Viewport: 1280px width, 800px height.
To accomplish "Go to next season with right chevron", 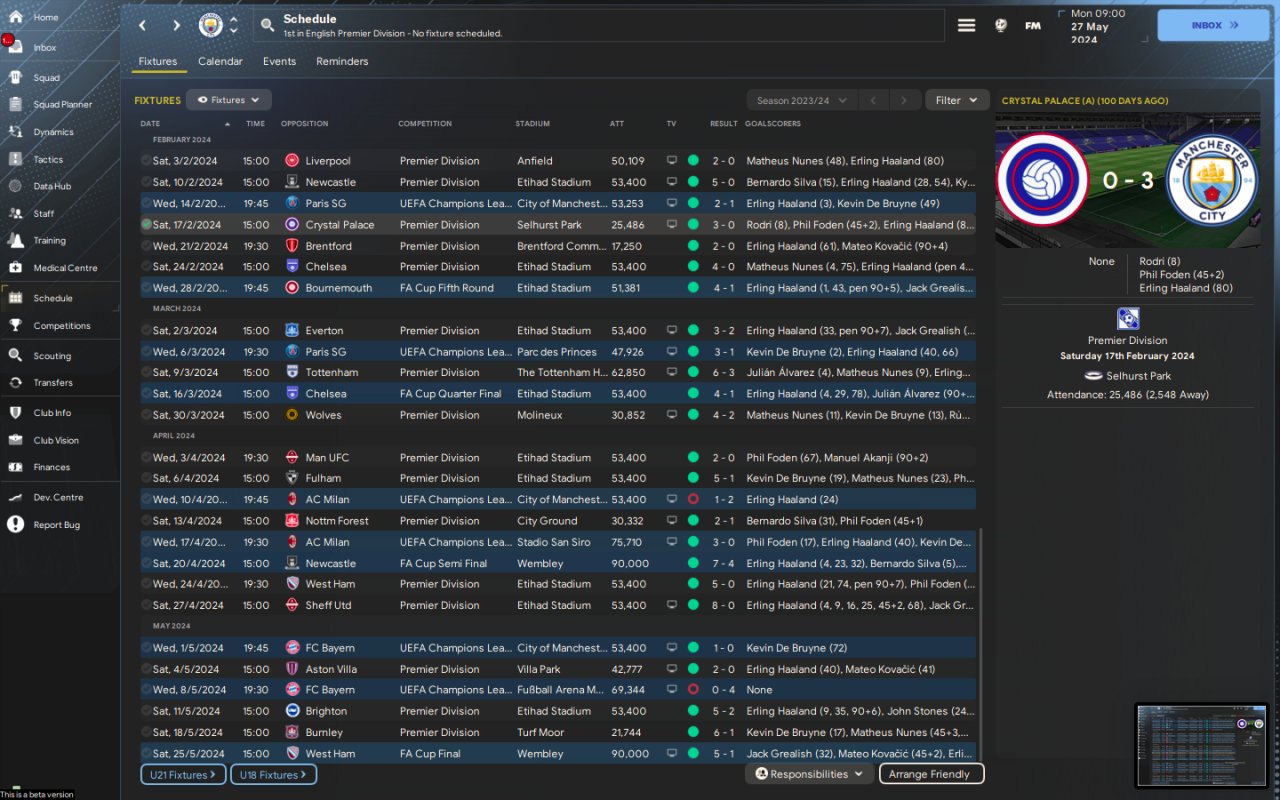I will click(x=904, y=100).
